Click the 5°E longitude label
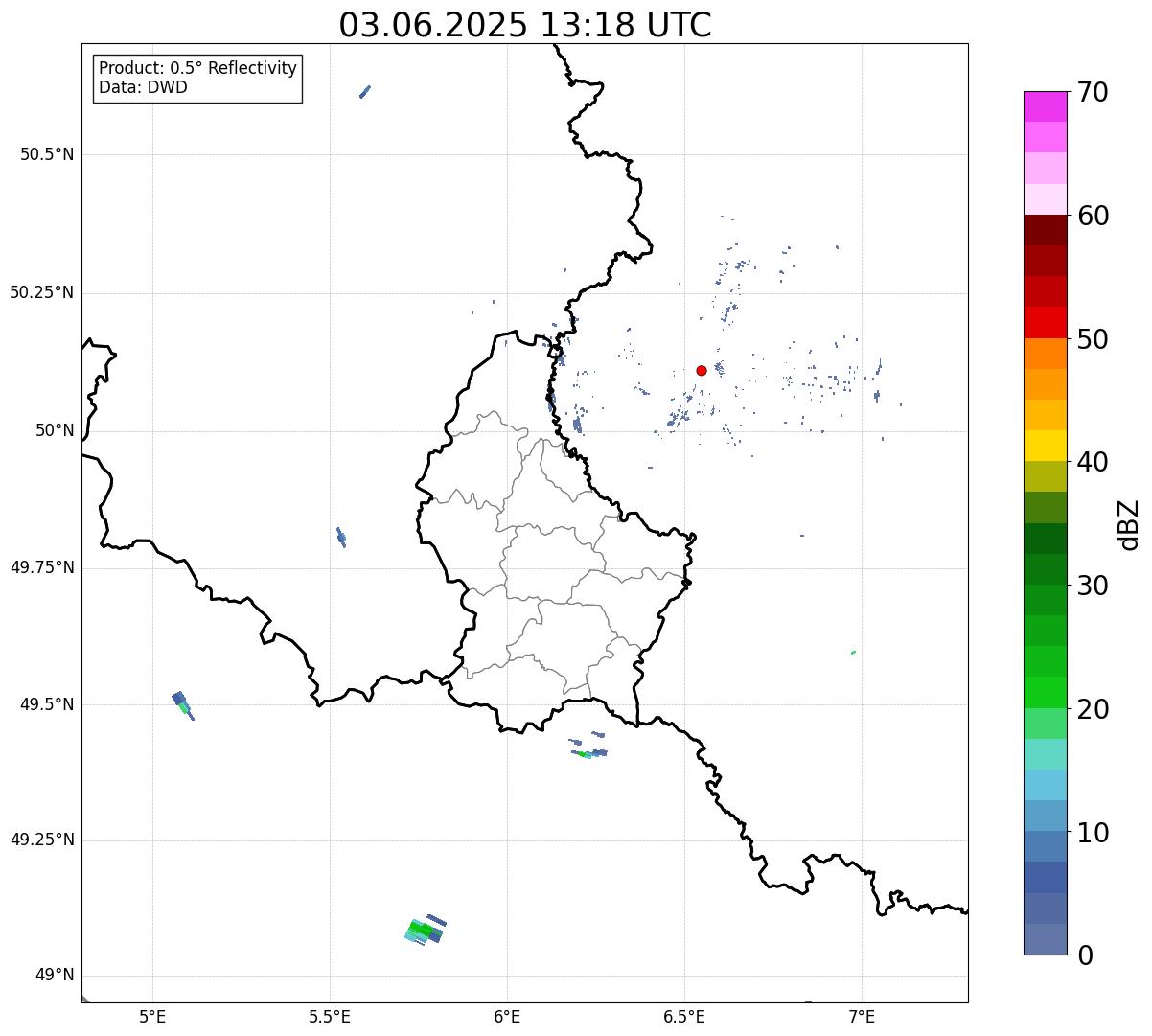Viewport: 1152px width, 1036px height. coord(152,1016)
